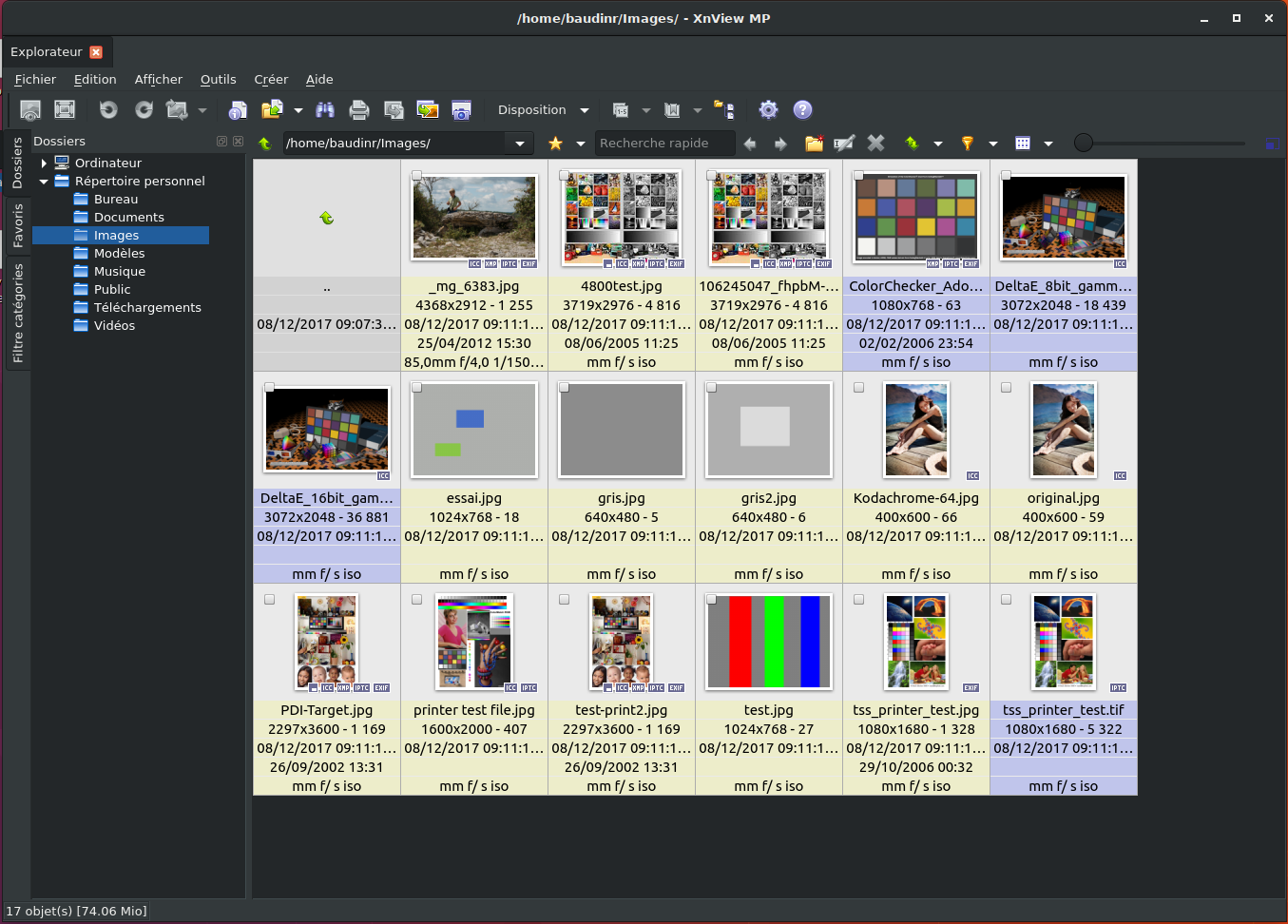Adjust the thumbnail size slider handle
Image resolution: width=1288 pixels, height=924 pixels.
[x=1083, y=144]
